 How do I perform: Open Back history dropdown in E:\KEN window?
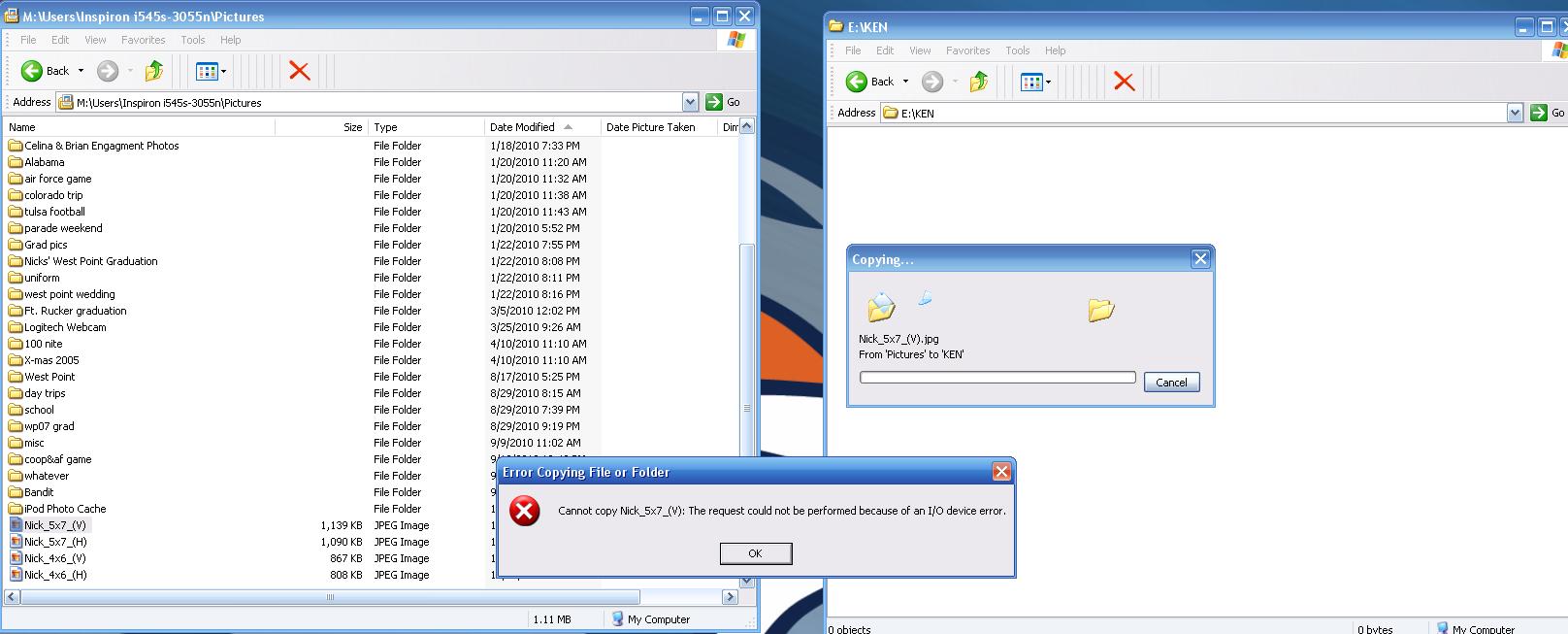click(x=905, y=82)
